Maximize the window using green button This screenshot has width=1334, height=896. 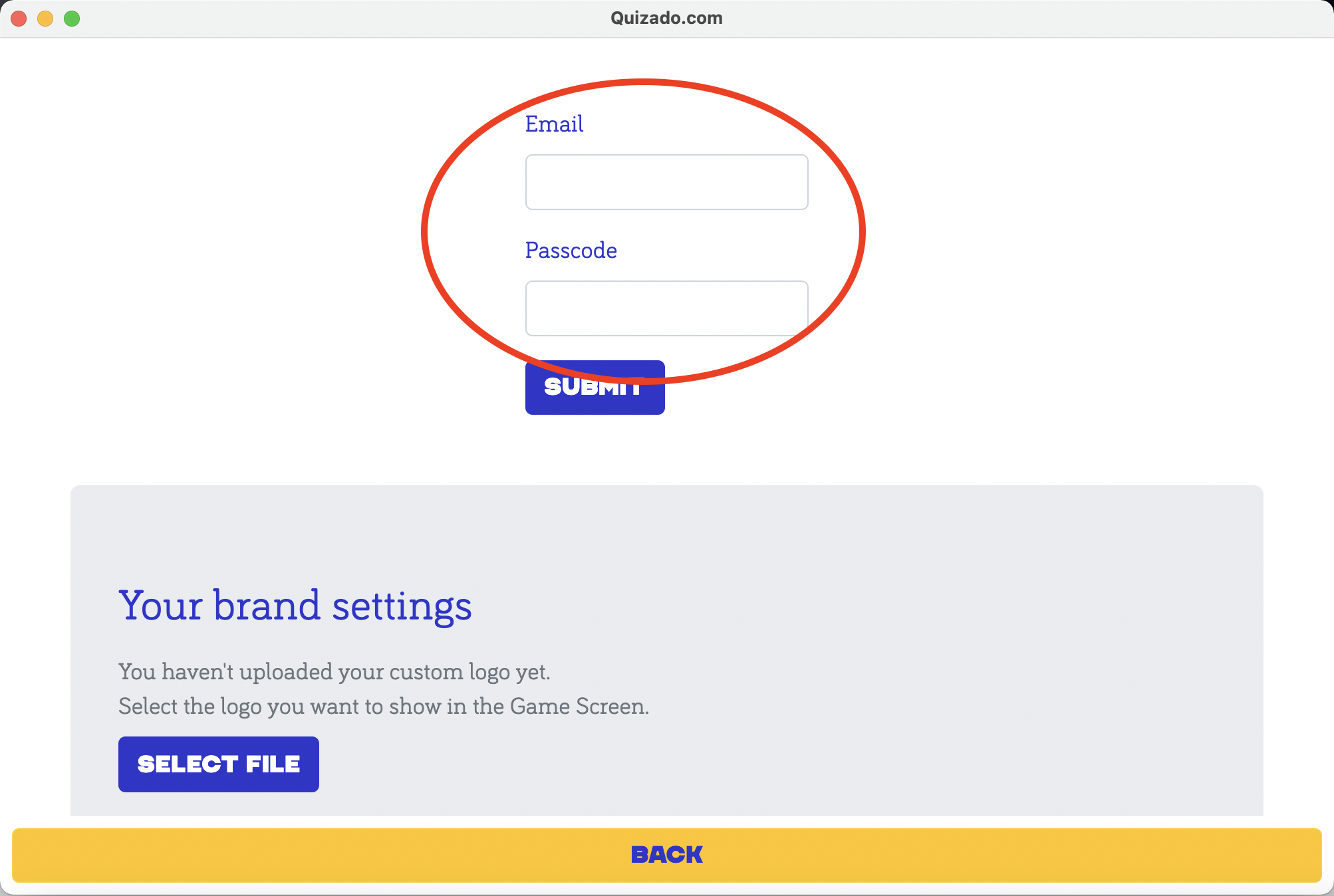72,19
